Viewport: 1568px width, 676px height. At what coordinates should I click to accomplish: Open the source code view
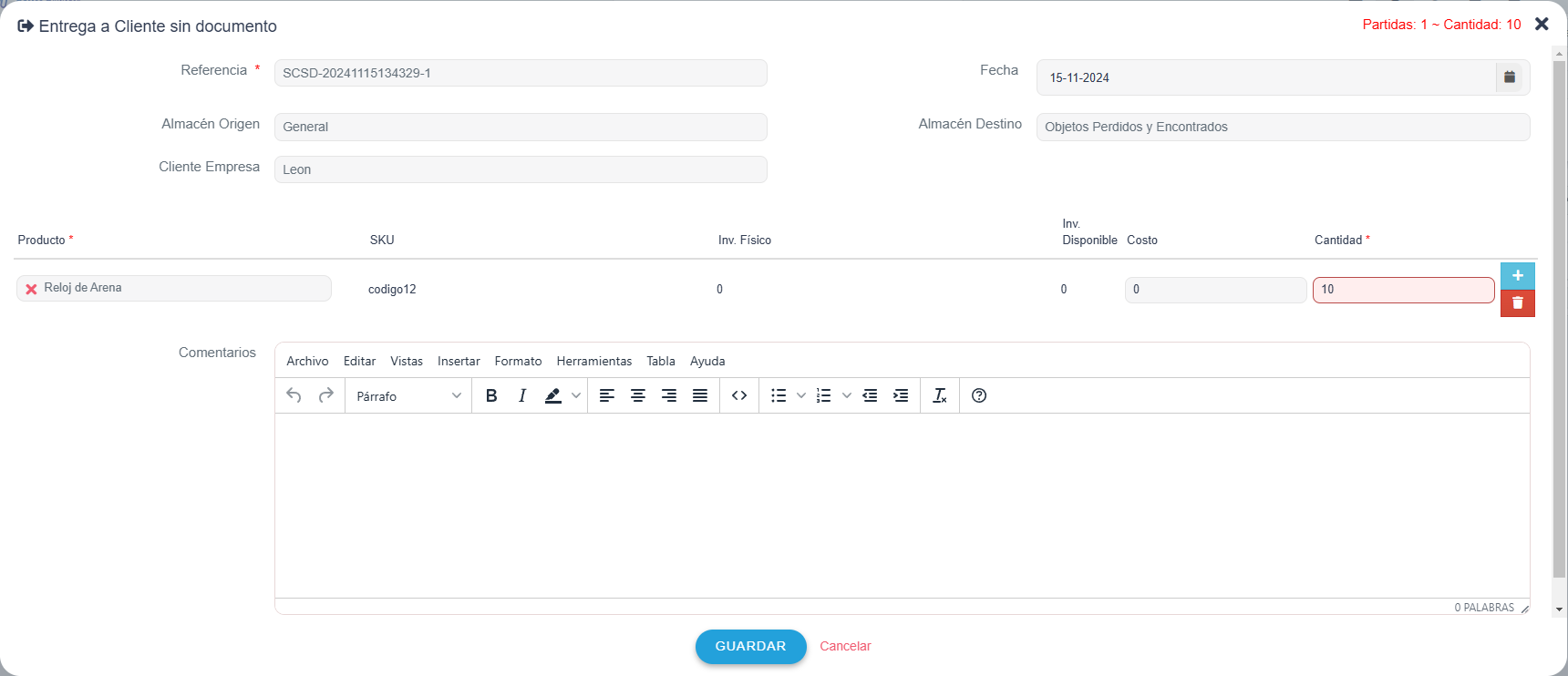pyautogui.click(x=739, y=395)
